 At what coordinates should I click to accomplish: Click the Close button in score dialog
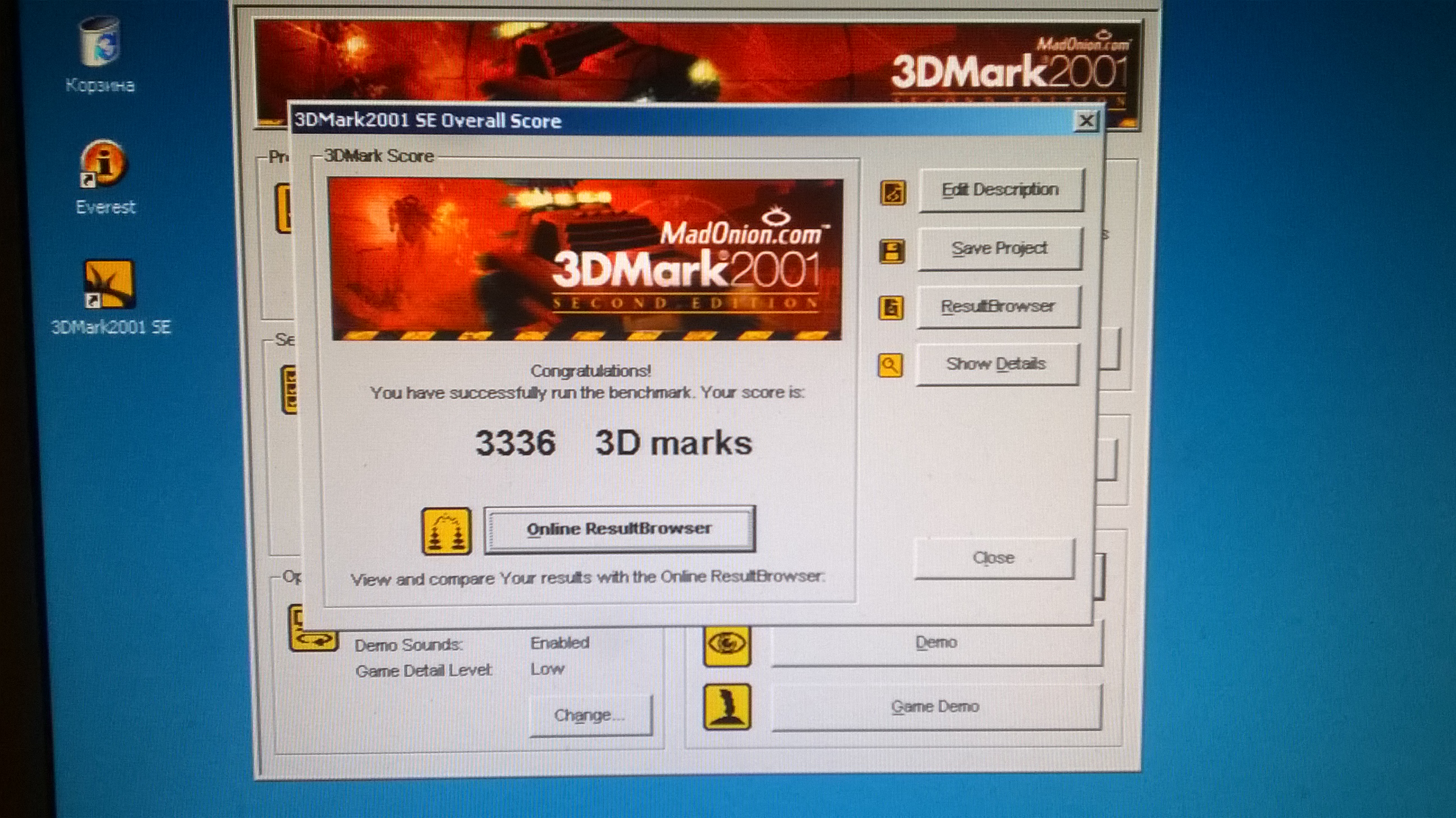coord(994,558)
